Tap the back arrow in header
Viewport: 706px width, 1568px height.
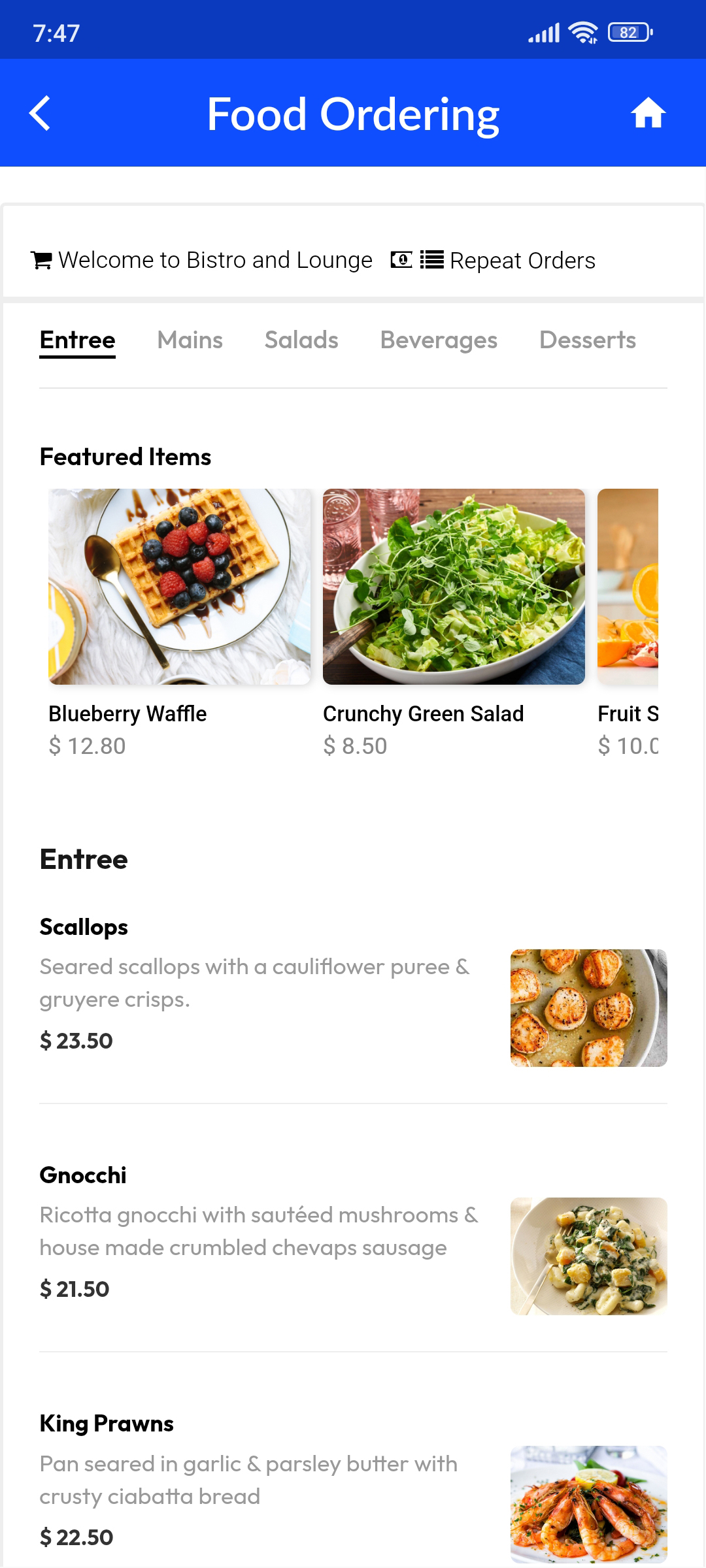coord(41,114)
